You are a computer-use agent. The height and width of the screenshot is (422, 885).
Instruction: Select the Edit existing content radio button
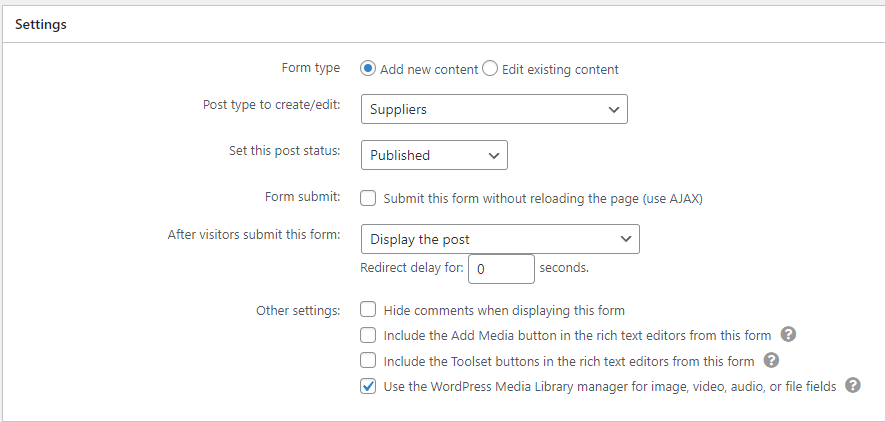(490, 69)
